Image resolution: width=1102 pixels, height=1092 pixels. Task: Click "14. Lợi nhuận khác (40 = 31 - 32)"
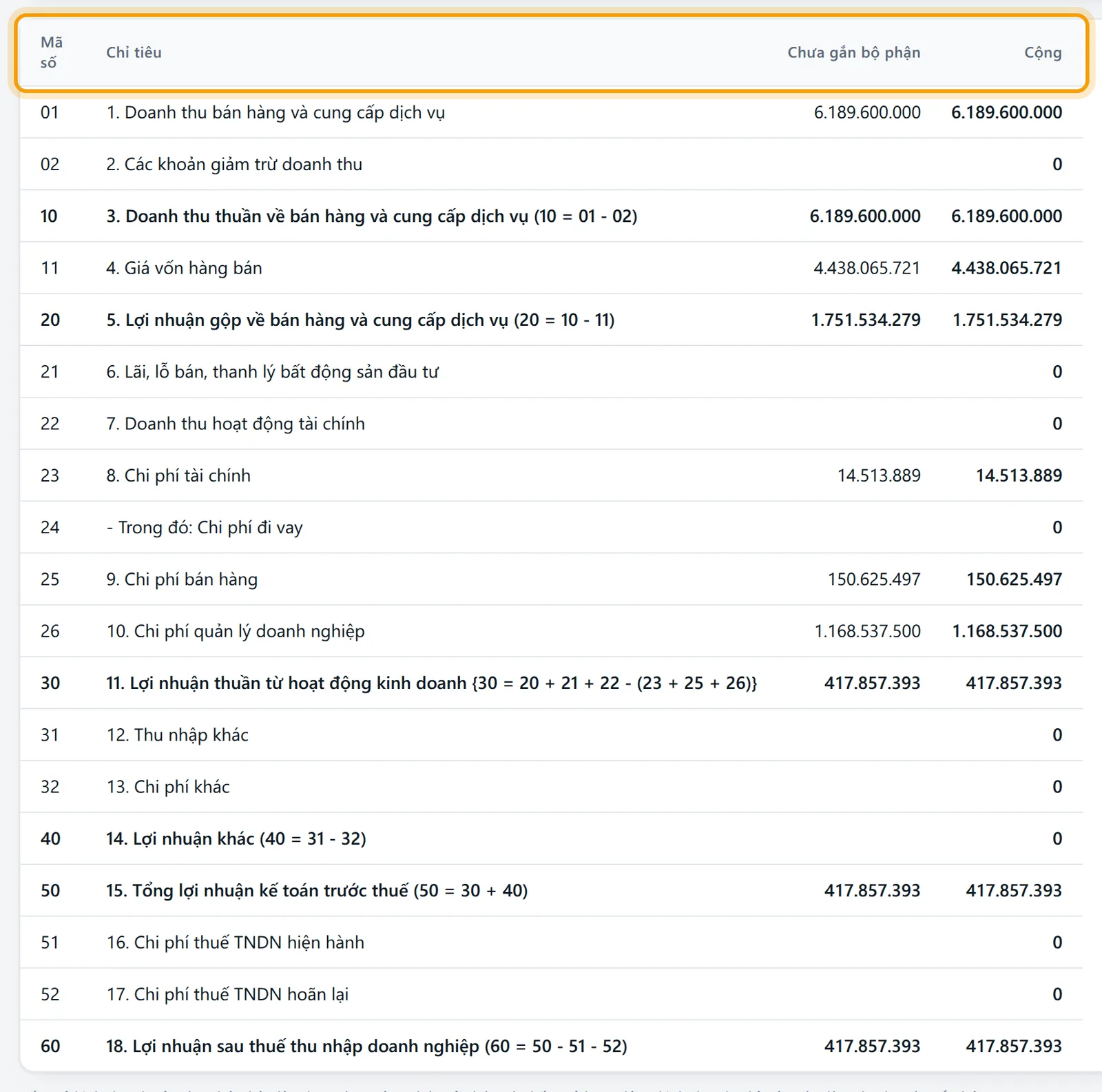(236, 838)
